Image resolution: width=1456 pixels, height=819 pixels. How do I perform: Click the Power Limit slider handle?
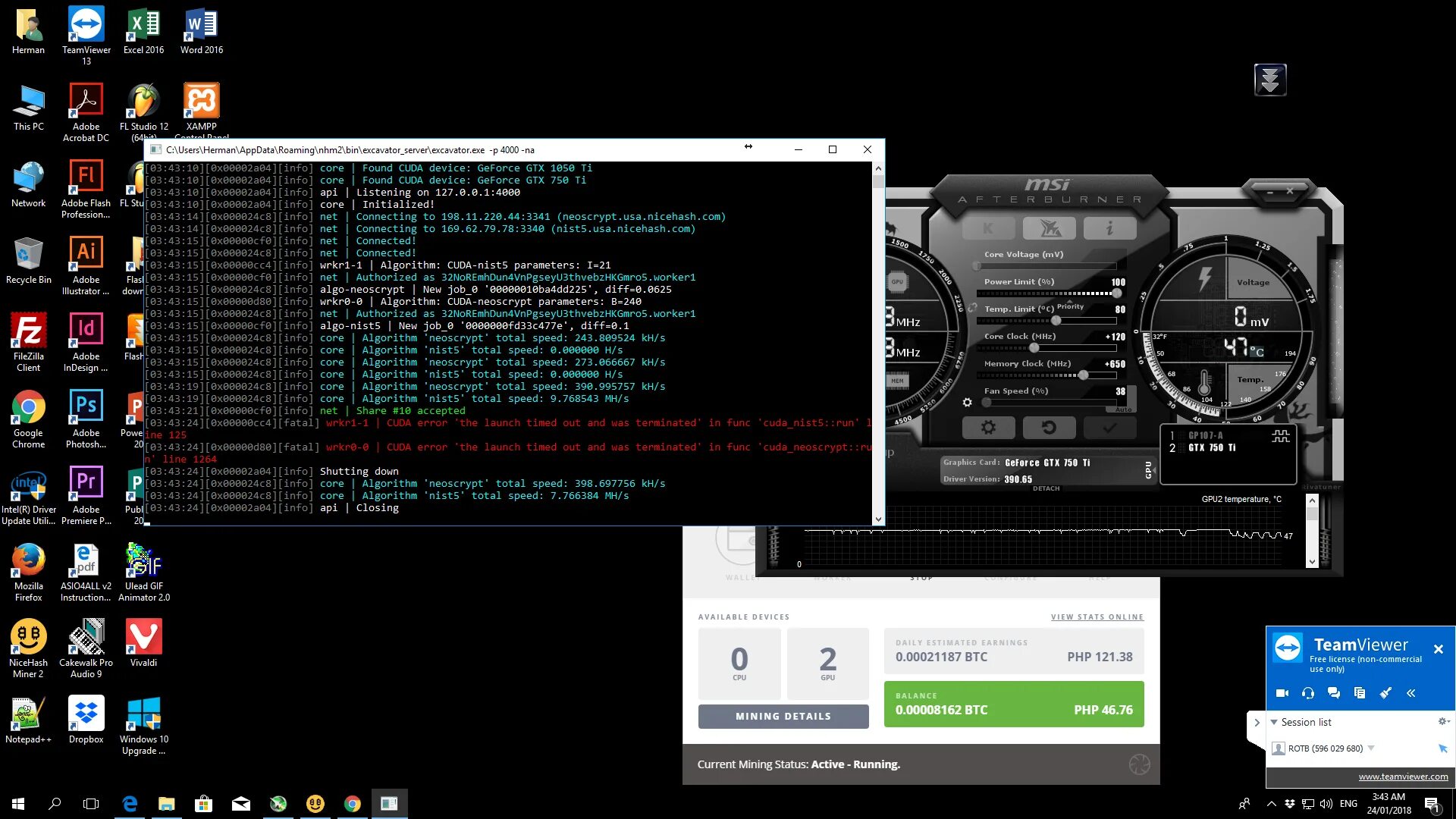click(x=1116, y=293)
